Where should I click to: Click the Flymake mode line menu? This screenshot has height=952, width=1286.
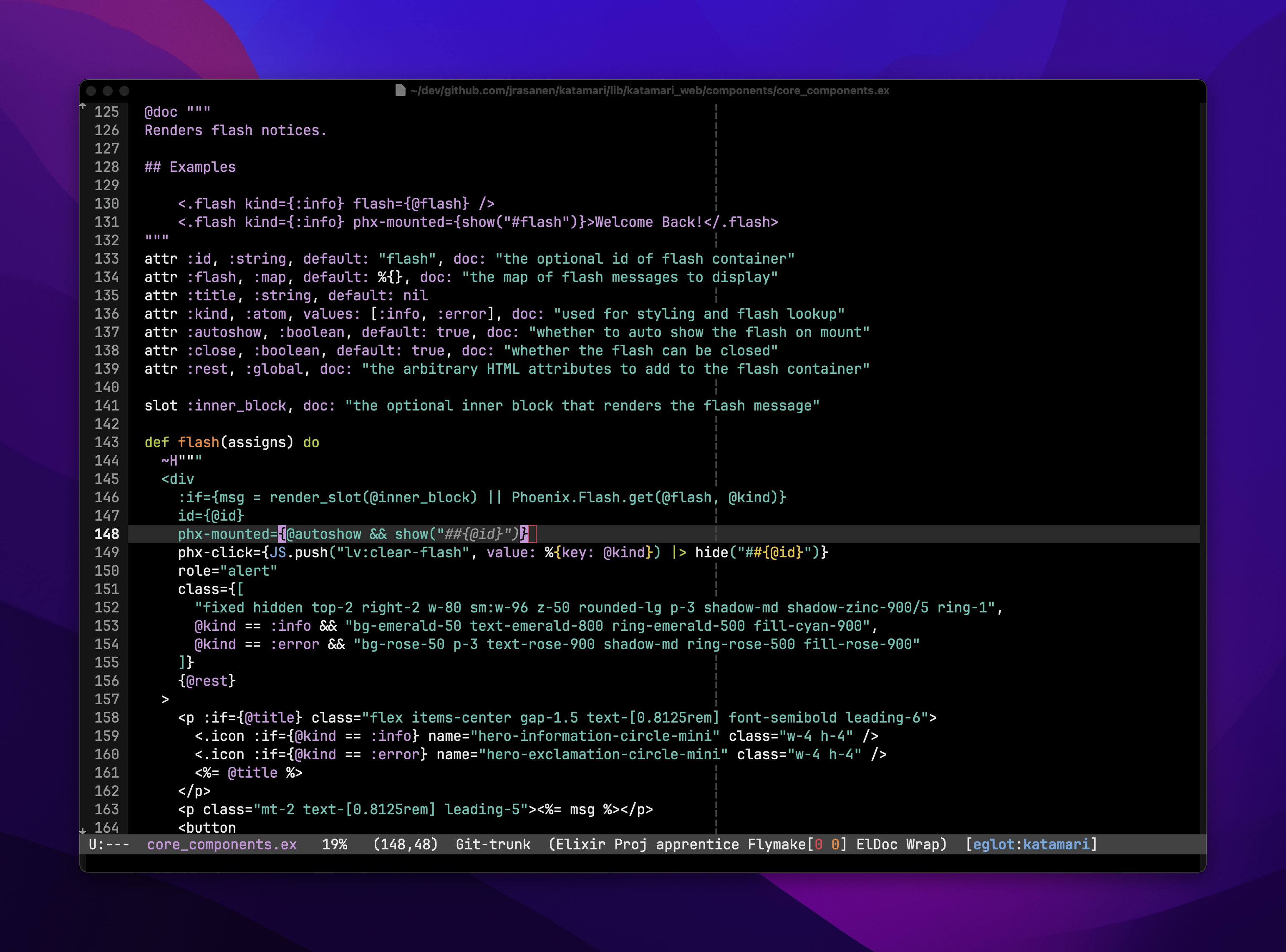(777, 844)
